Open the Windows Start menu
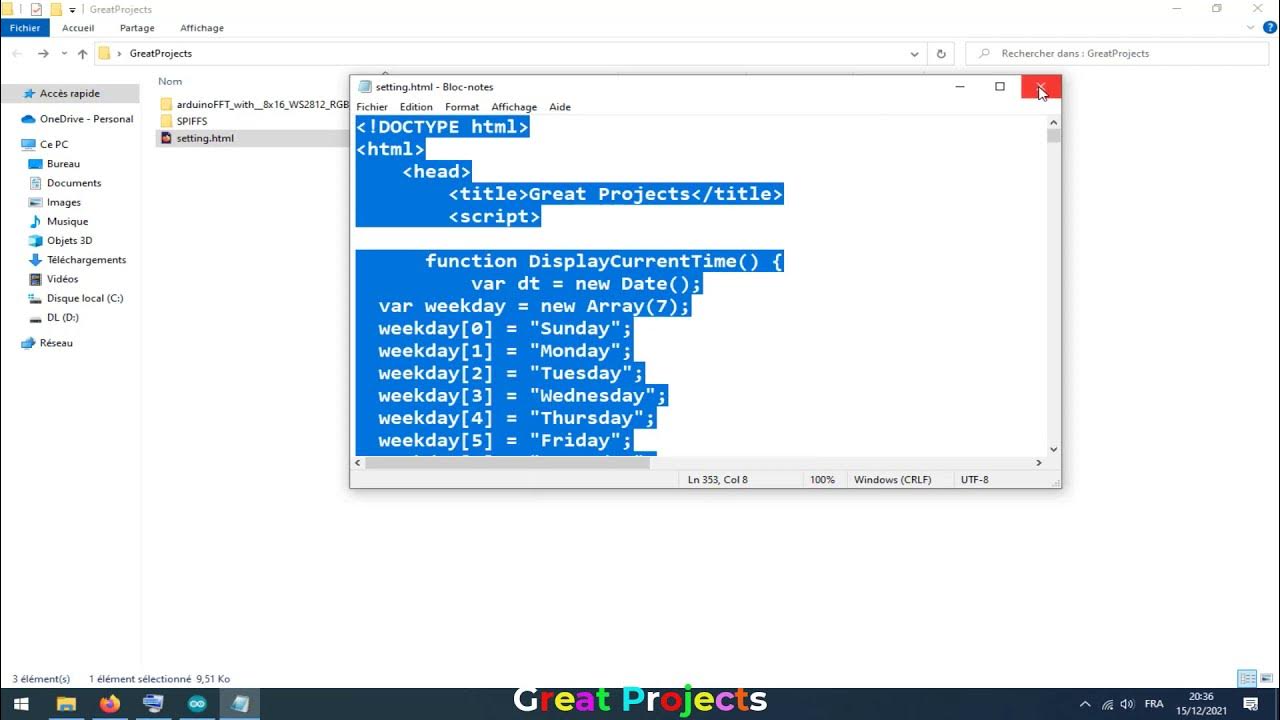This screenshot has height=720, width=1280. pyautogui.click(x=20, y=704)
